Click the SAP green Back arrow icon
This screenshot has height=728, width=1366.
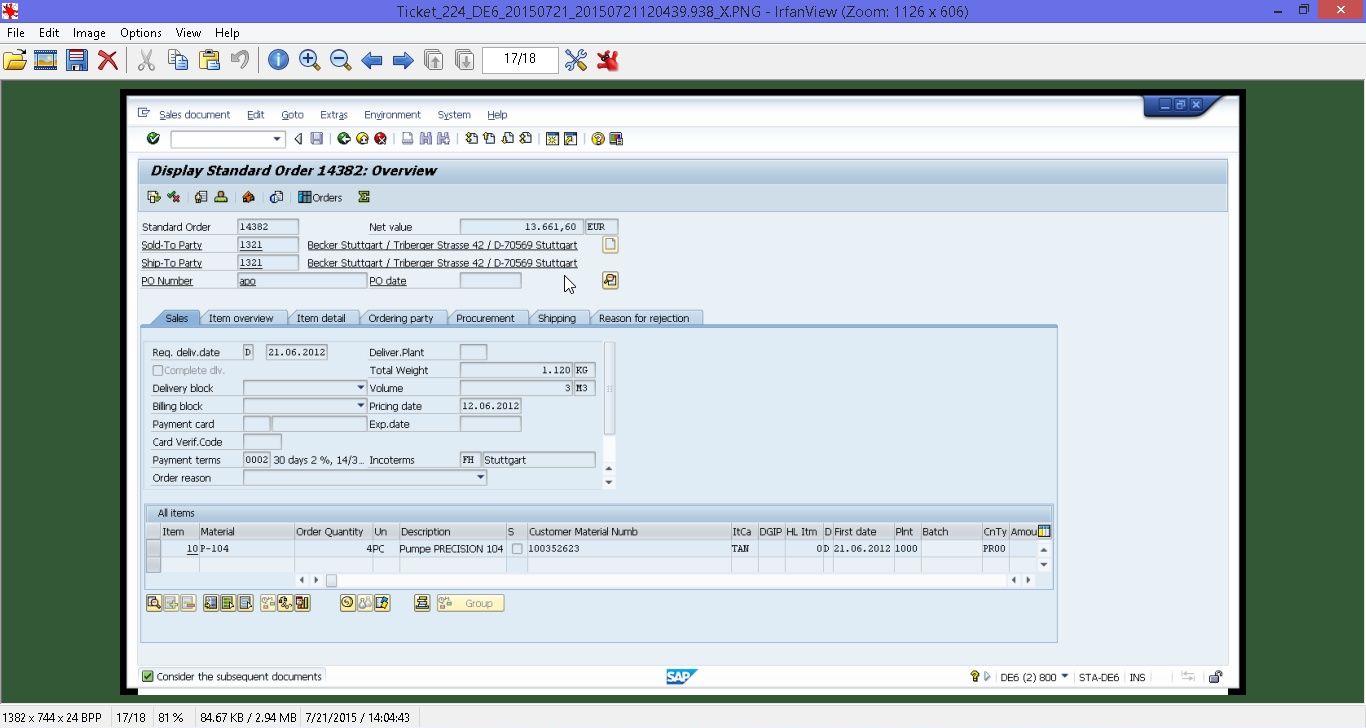pyautogui.click(x=344, y=139)
